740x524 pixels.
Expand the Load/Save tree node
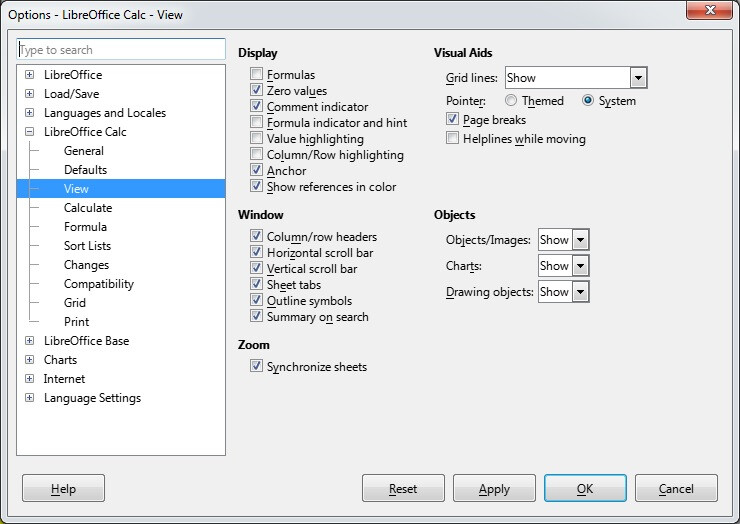[29, 94]
